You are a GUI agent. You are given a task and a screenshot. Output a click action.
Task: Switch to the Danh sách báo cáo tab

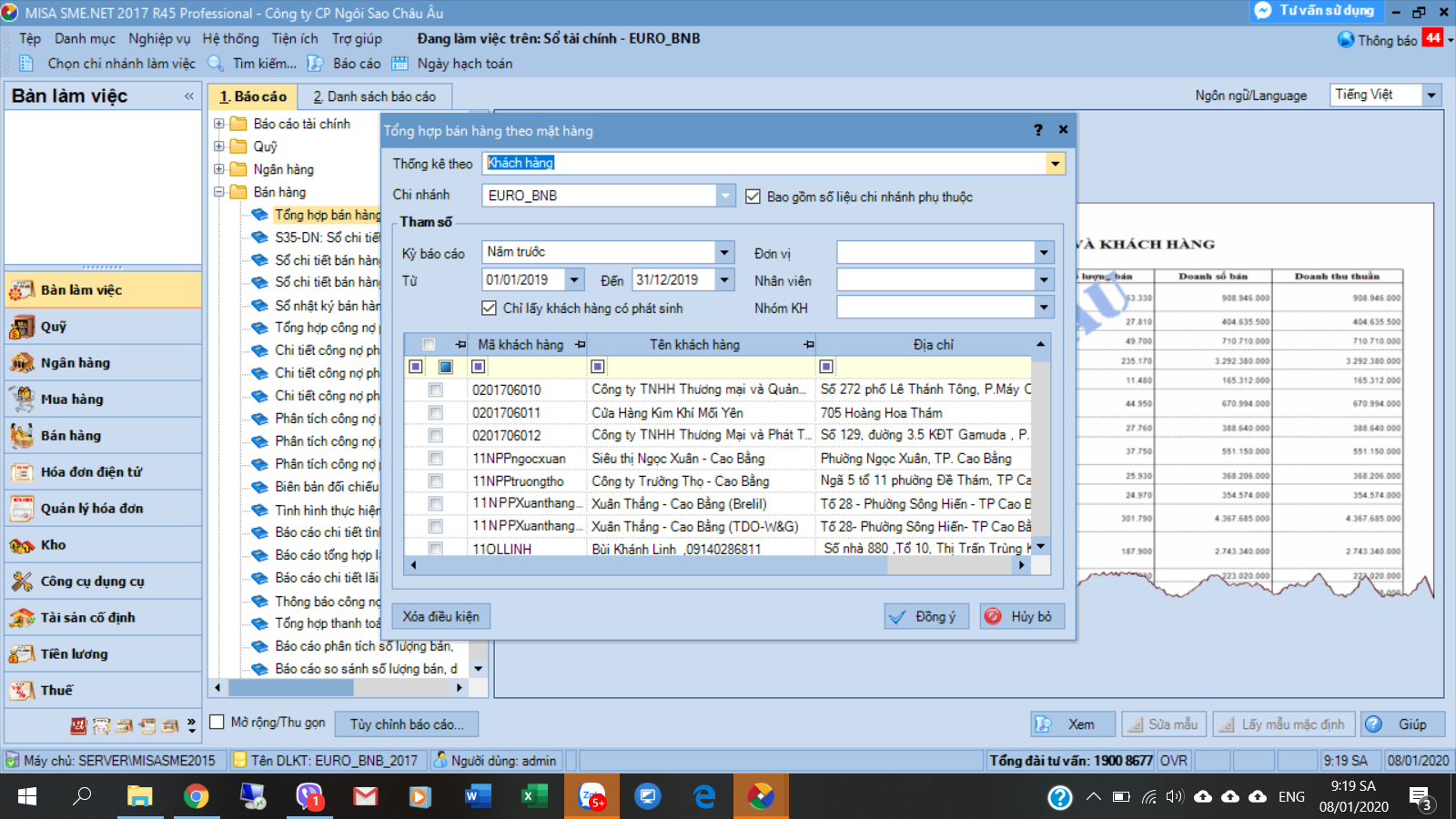[x=374, y=96]
